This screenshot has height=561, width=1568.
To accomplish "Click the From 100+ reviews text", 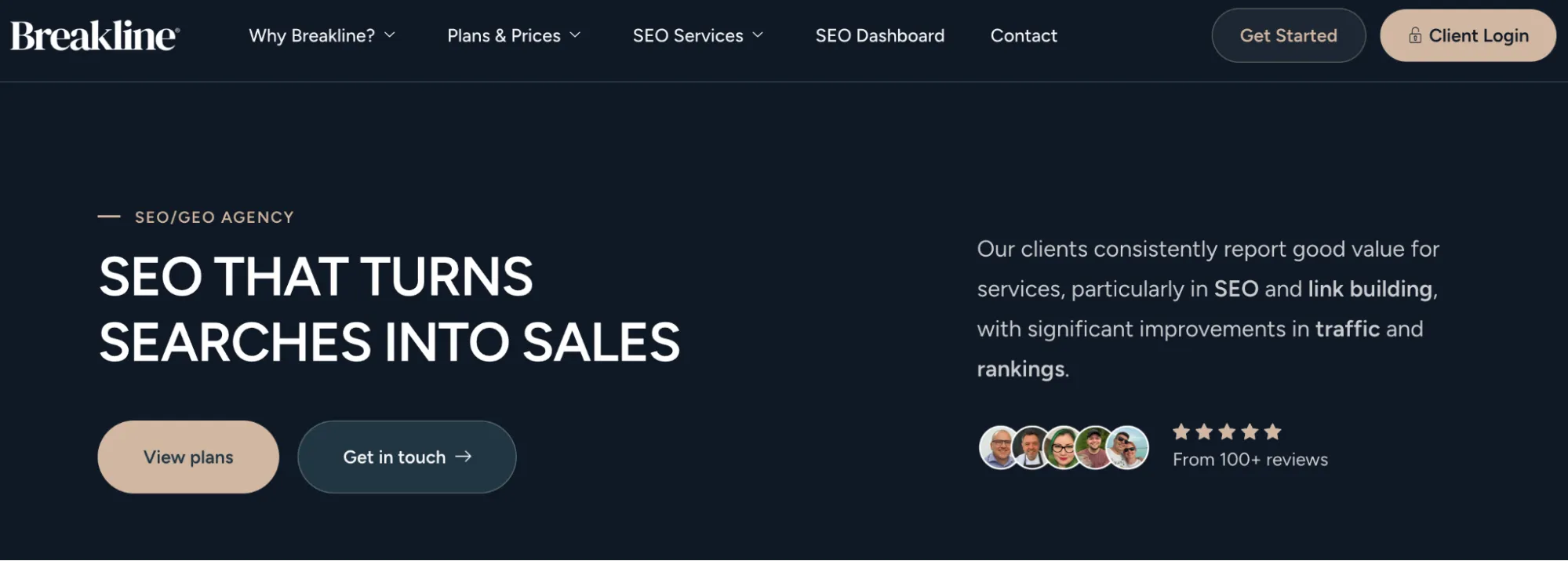I will click(x=1250, y=460).
